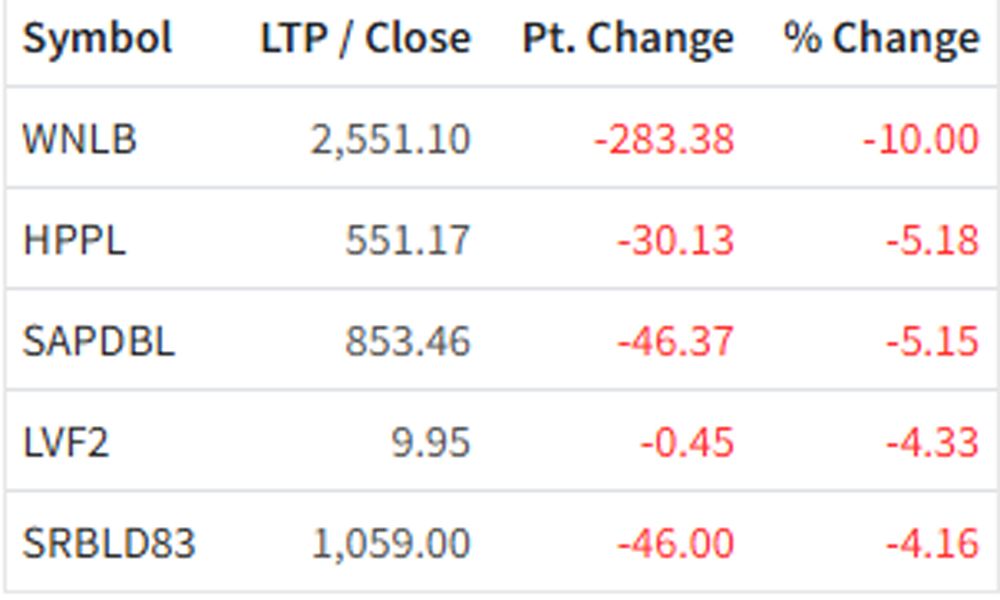The width and height of the screenshot is (1000, 600).
Task: Open the HPPL symbol link
Action: (75, 241)
